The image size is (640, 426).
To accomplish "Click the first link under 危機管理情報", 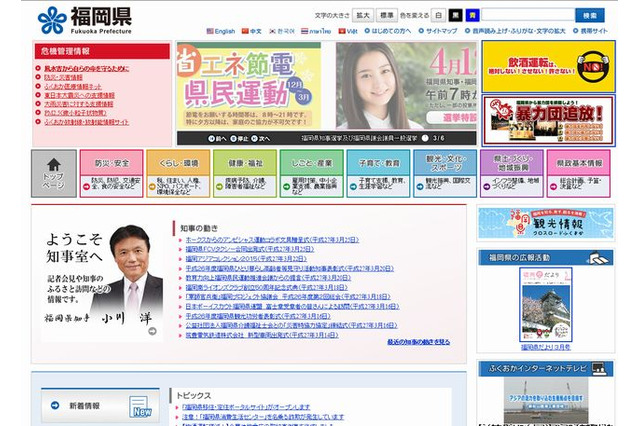I will (x=87, y=69).
